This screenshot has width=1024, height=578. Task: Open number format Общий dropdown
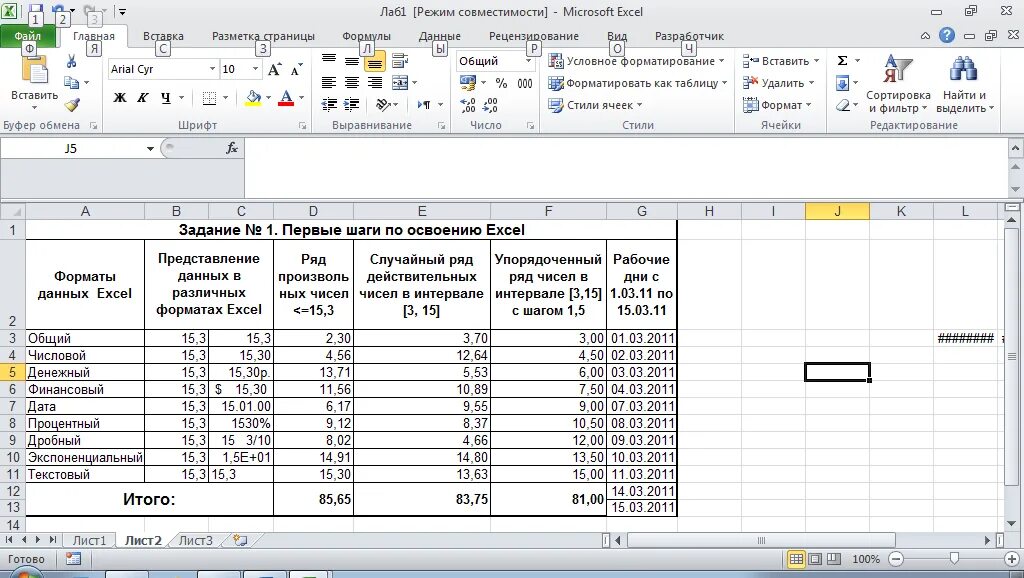coord(528,61)
